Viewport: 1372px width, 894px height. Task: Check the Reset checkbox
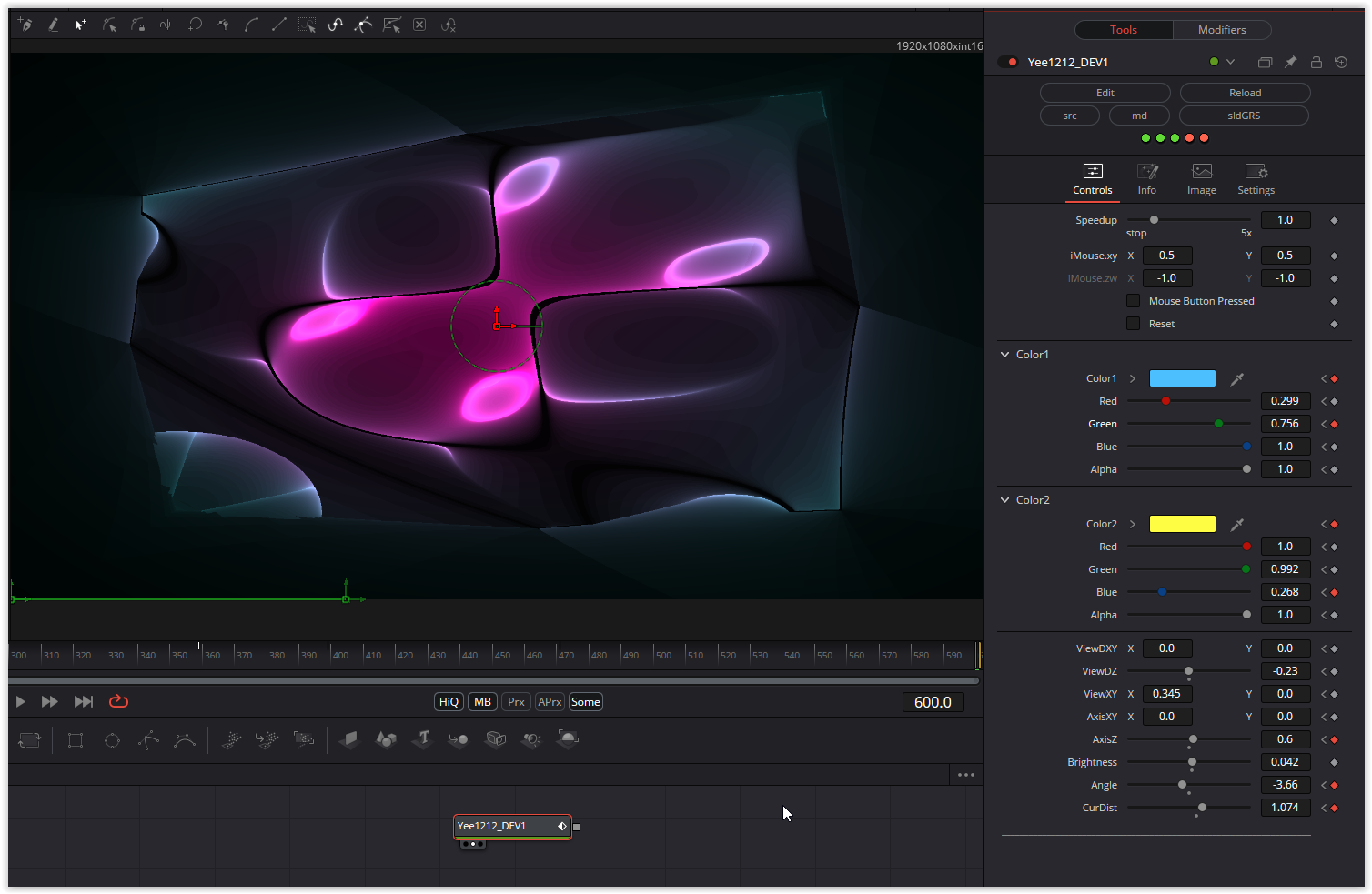pos(1133,324)
